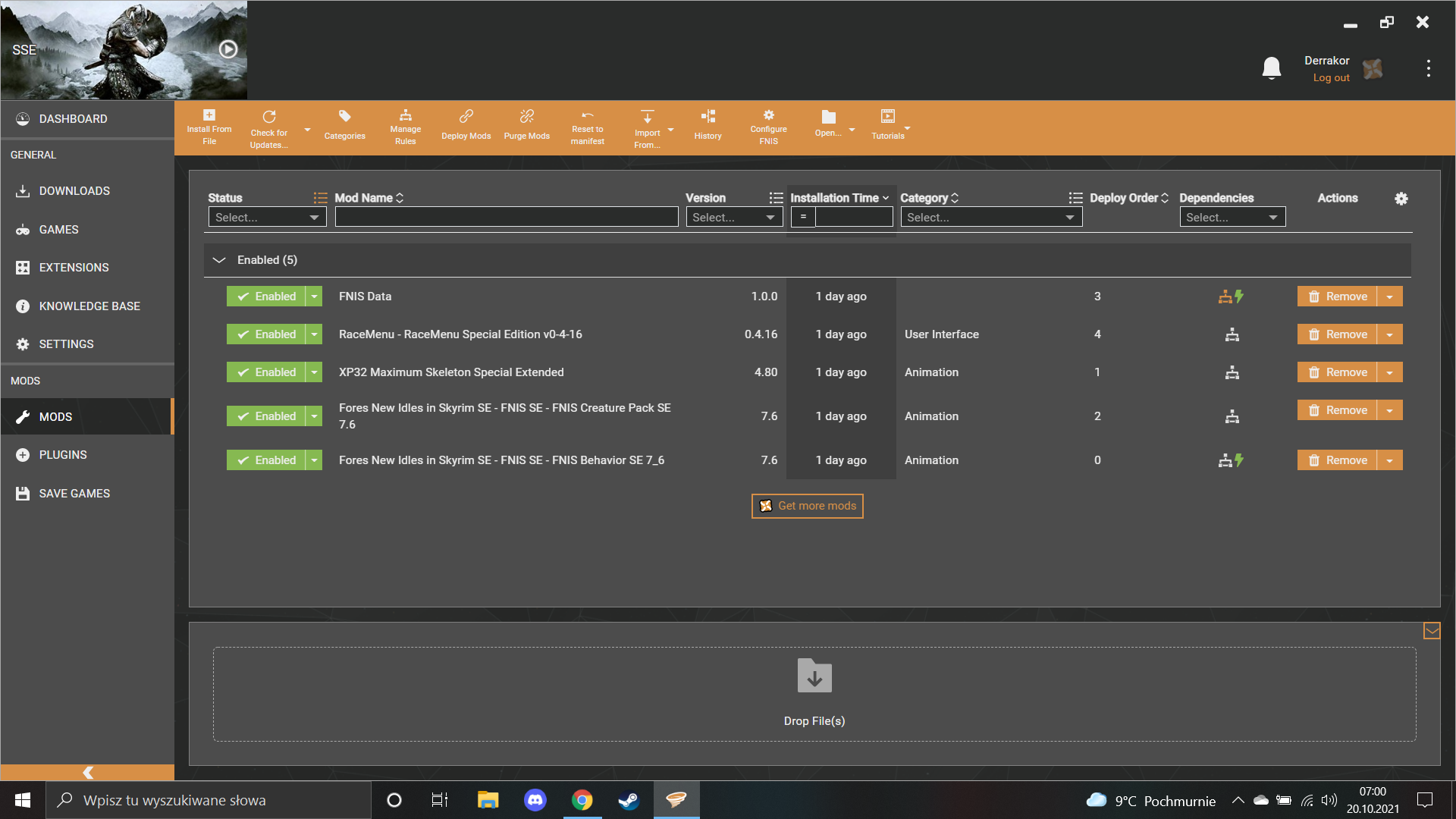
Task: Click Get more mods button
Action: tap(808, 506)
